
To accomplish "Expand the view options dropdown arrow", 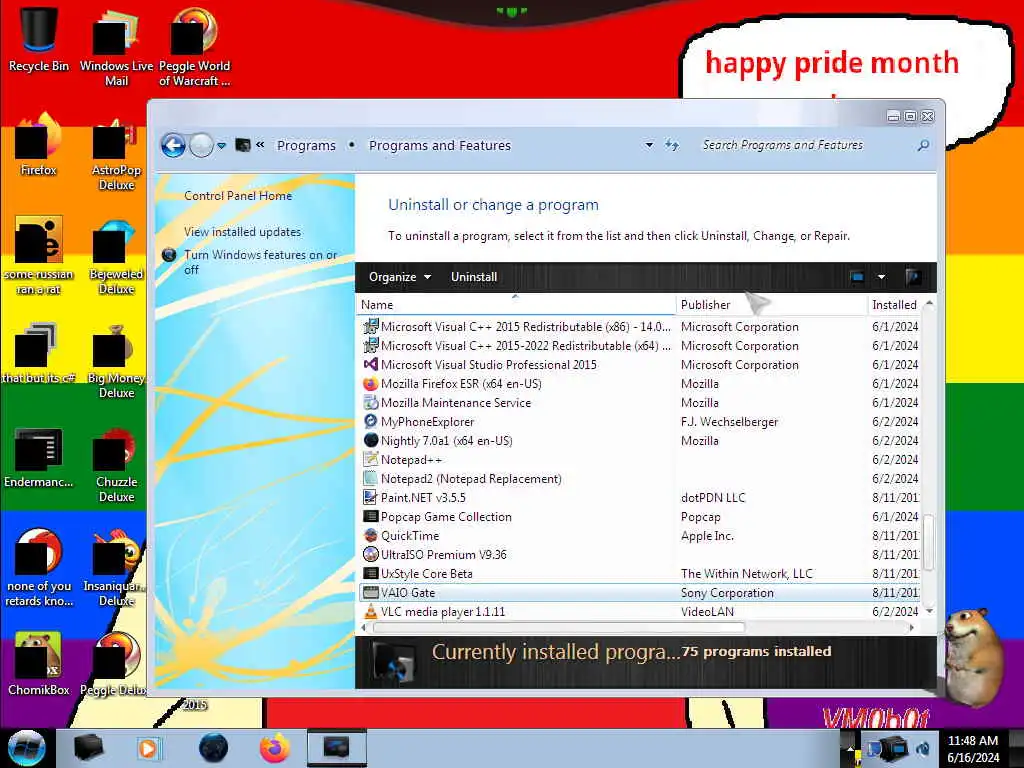I will [x=881, y=277].
